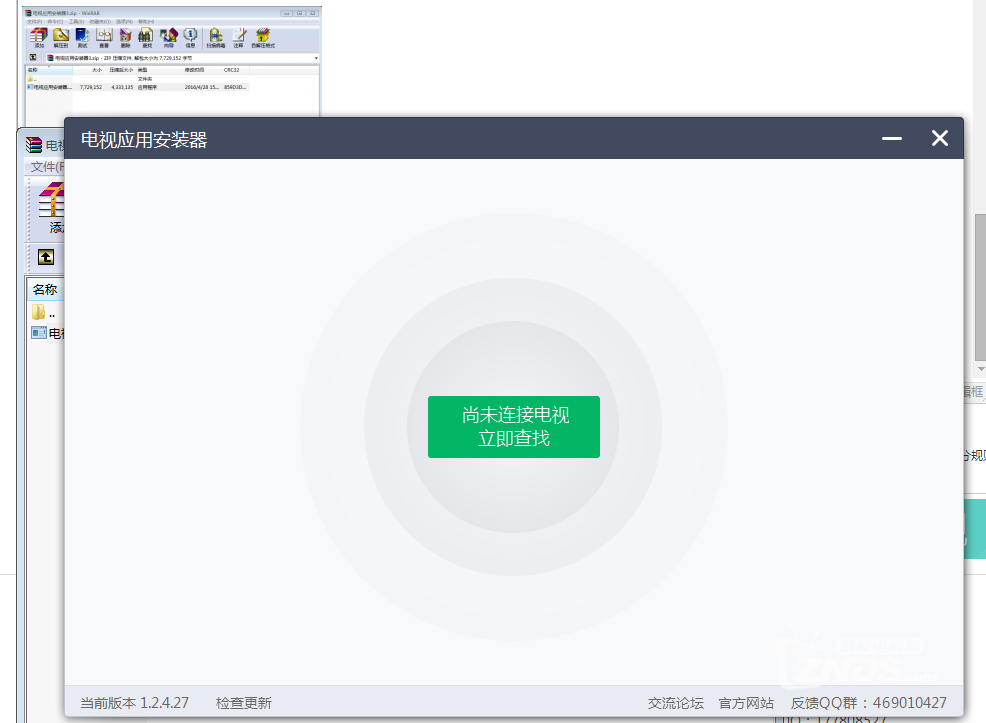This screenshot has height=723, width=986.
Task: Click the 查看 icon in the small WinRAR preview
Action: coord(104,38)
